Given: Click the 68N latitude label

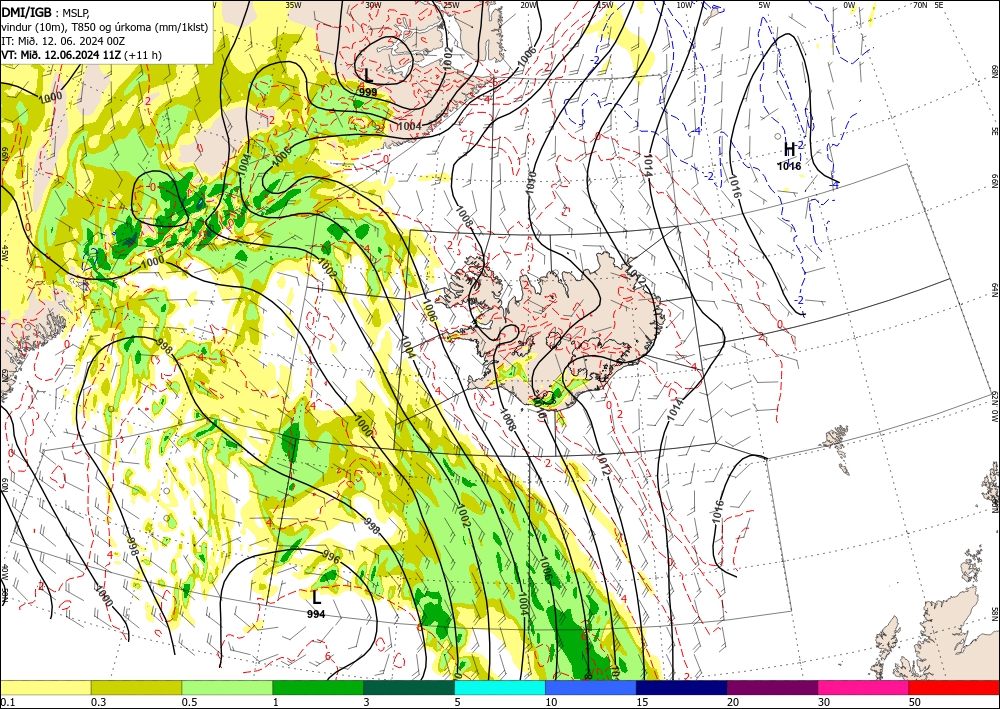Looking at the screenshot, I should [995, 70].
